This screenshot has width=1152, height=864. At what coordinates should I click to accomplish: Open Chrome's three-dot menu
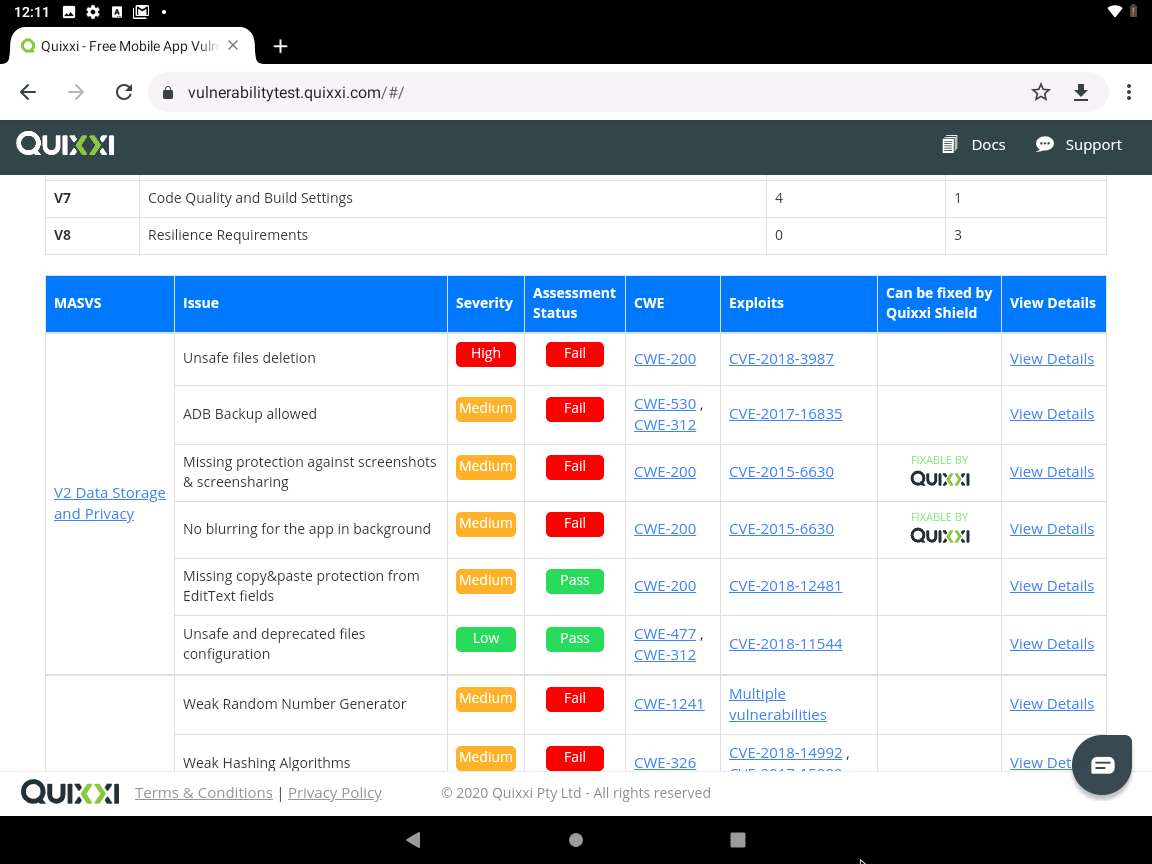1129,92
